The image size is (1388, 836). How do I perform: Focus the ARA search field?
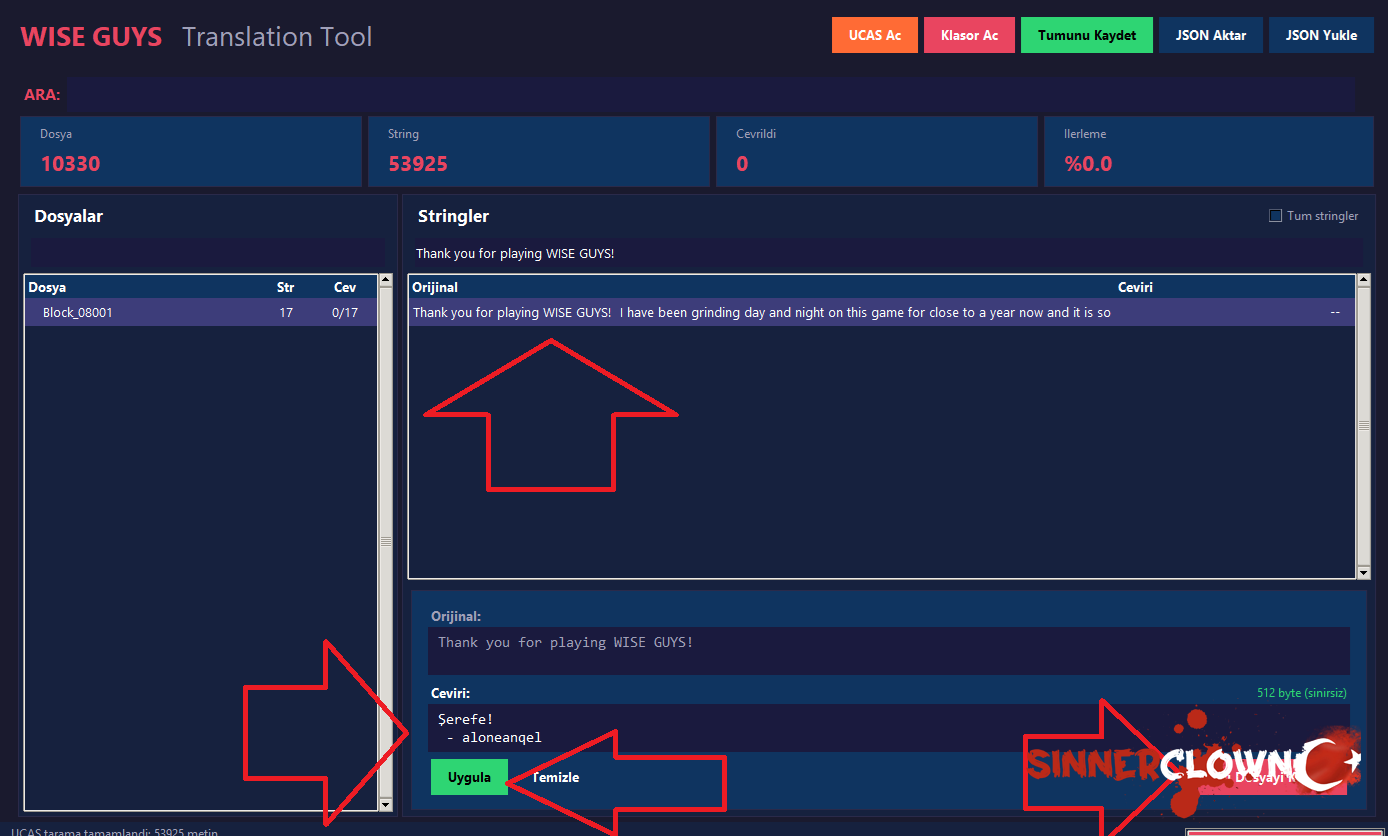(700, 95)
